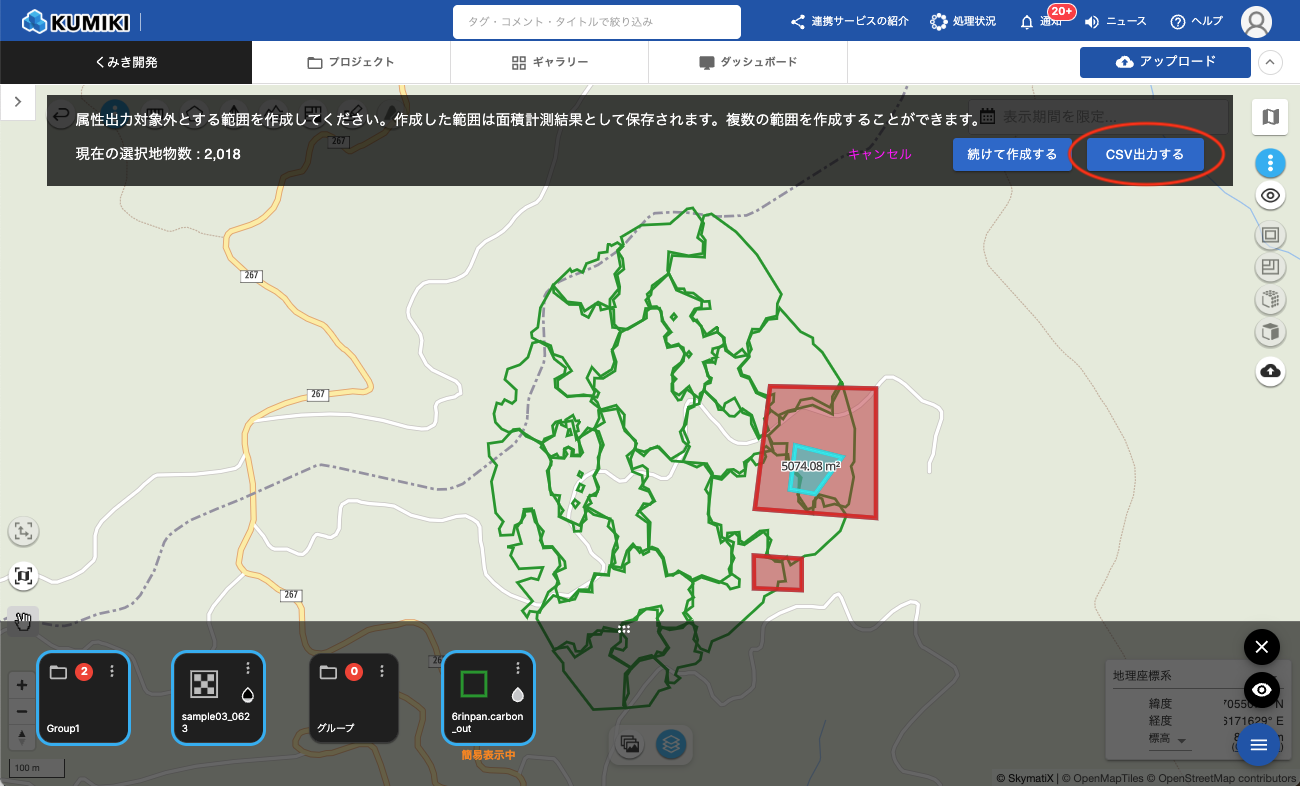The width and height of the screenshot is (1300, 786).
Task: Expand the left sidebar with chevron arrow
Action: [18, 102]
